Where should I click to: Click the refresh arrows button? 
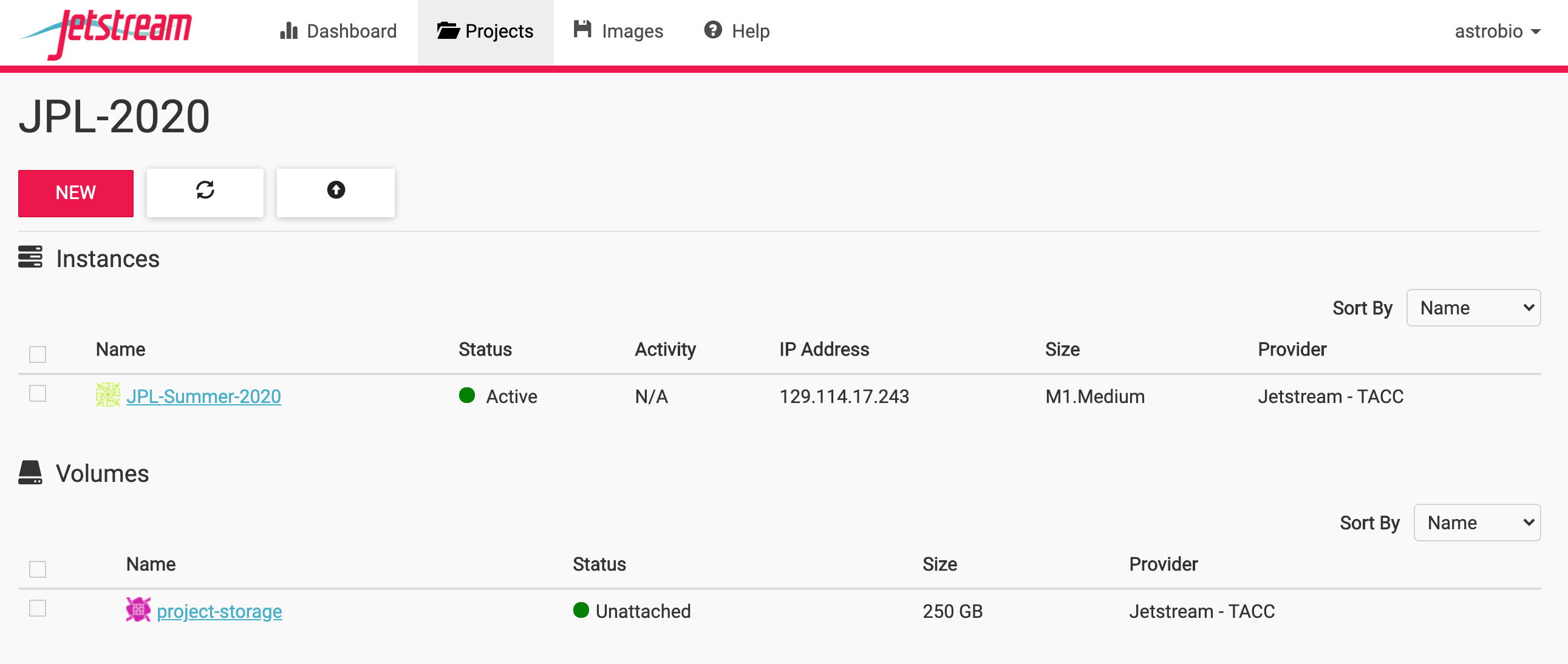205,192
